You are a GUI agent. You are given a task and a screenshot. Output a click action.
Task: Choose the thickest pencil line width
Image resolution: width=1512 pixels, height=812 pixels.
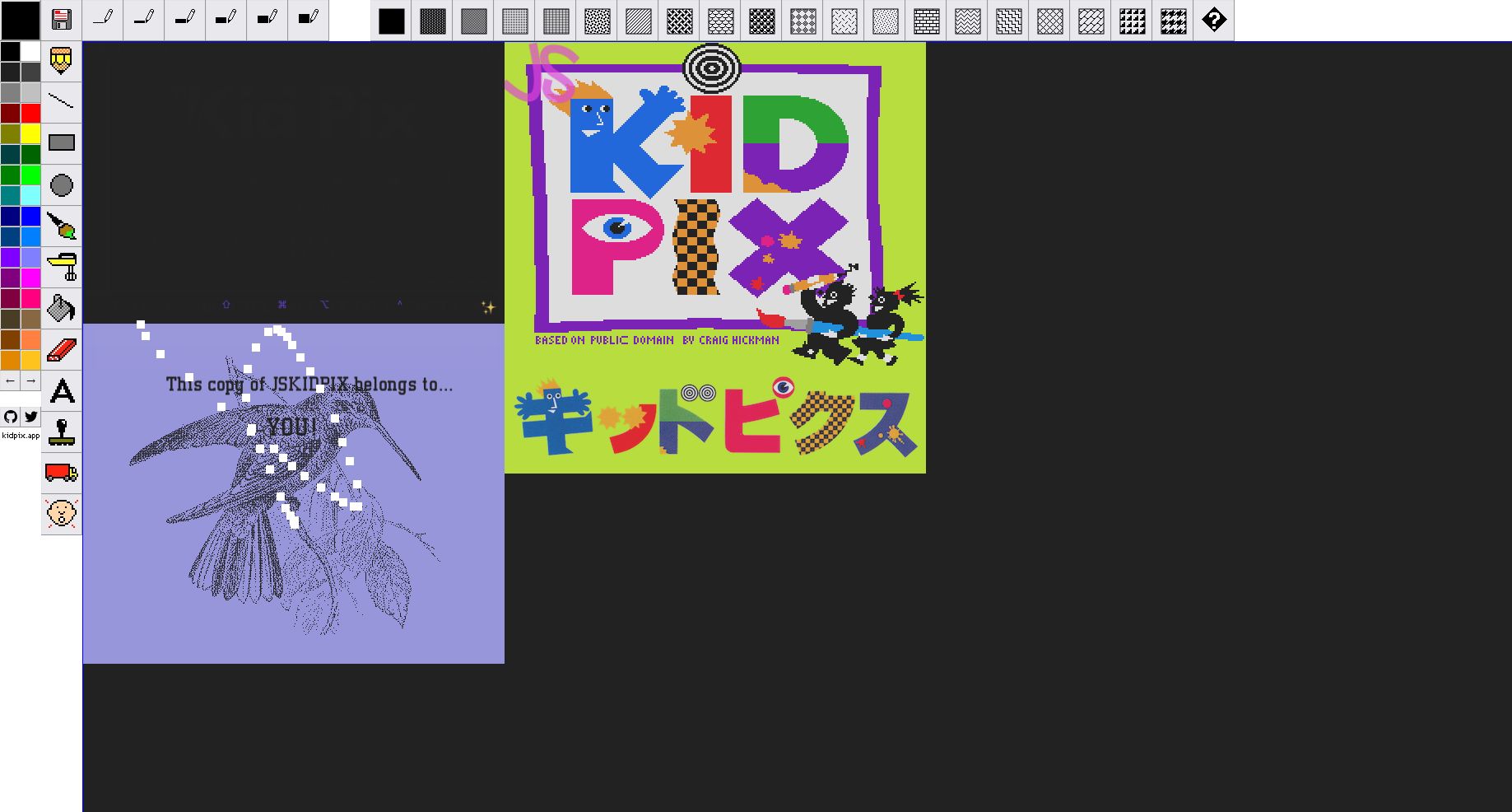[309, 20]
